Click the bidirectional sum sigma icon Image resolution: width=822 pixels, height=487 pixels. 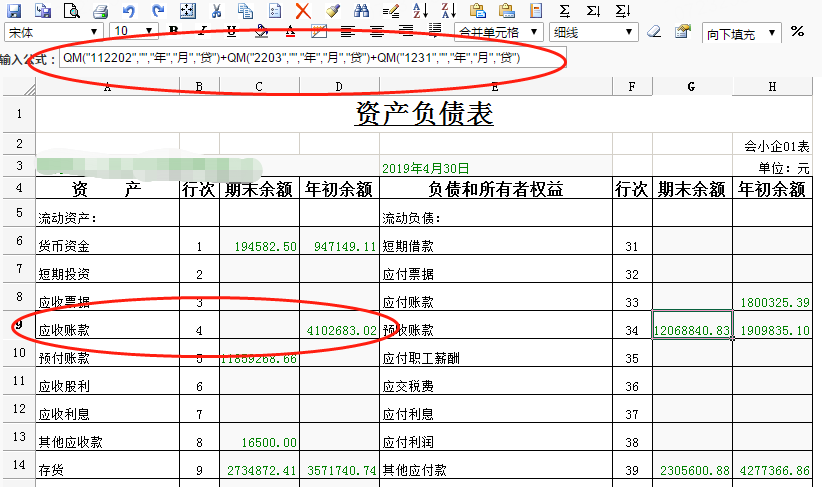pyautogui.click(x=622, y=10)
